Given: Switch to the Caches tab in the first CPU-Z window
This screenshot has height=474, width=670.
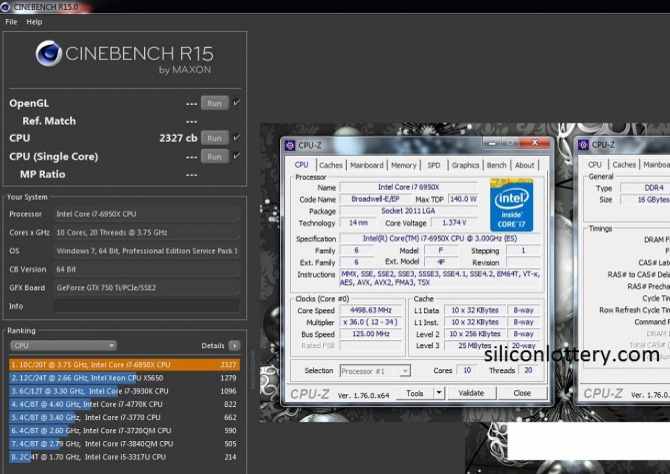Looking at the screenshot, I should 331,165.
